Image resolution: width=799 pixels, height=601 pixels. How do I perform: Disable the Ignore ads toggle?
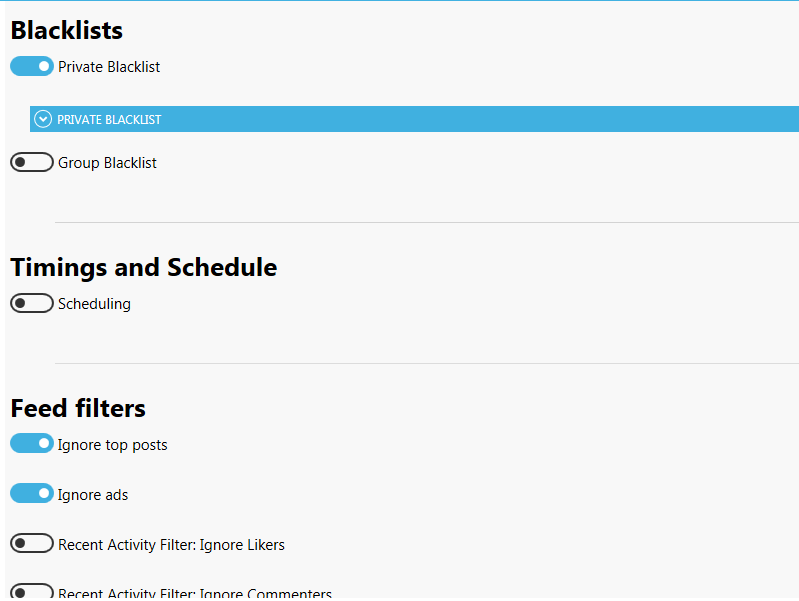32,493
